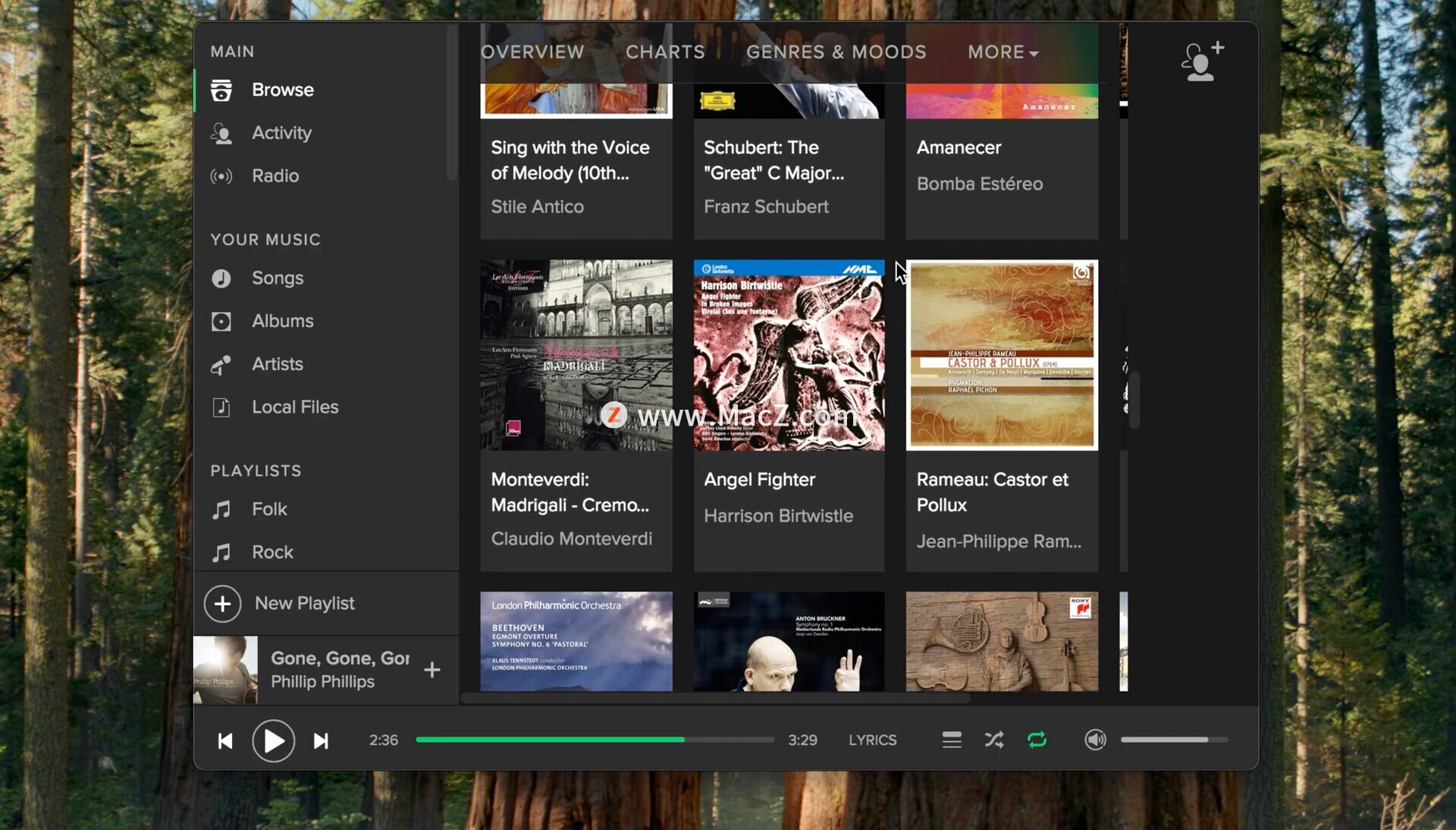Switch to the Overview tab
Screen dimensions: 1456x830
[x=532, y=52]
